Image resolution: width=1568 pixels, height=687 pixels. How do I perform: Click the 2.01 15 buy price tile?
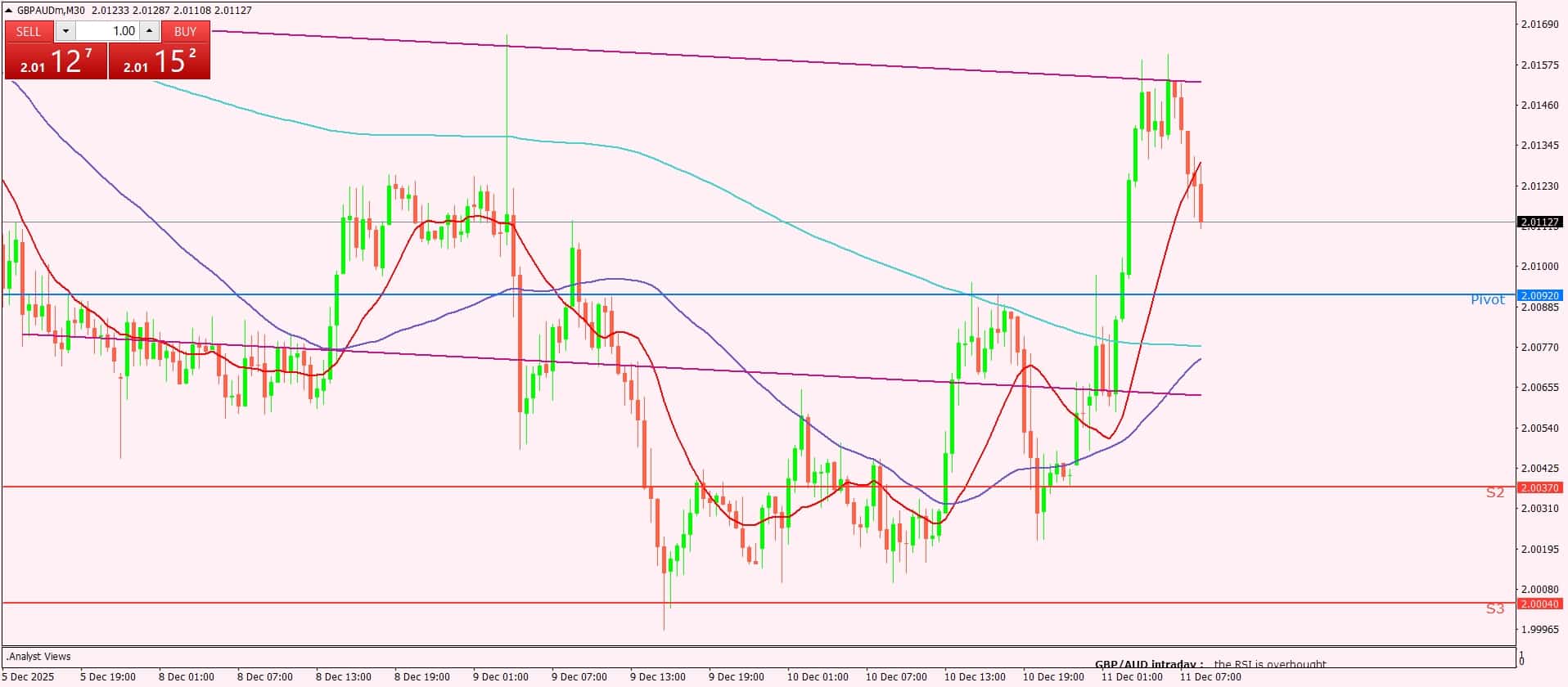point(160,61)
